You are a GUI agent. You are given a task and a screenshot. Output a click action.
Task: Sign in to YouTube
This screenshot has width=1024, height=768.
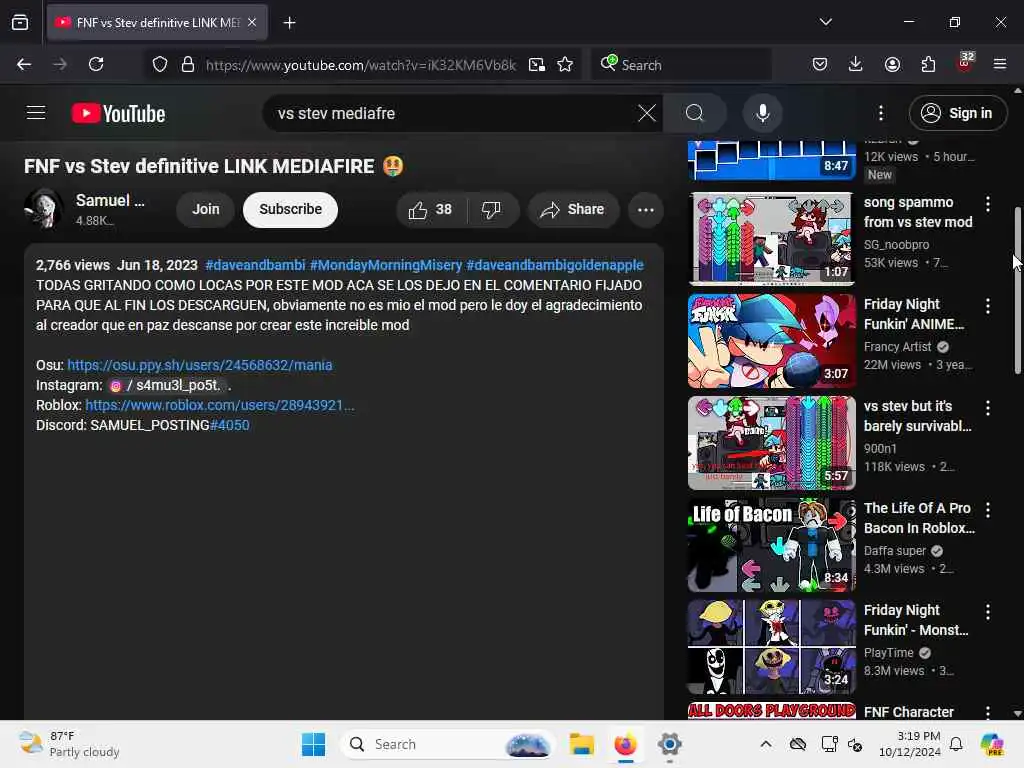click(957, 113)
